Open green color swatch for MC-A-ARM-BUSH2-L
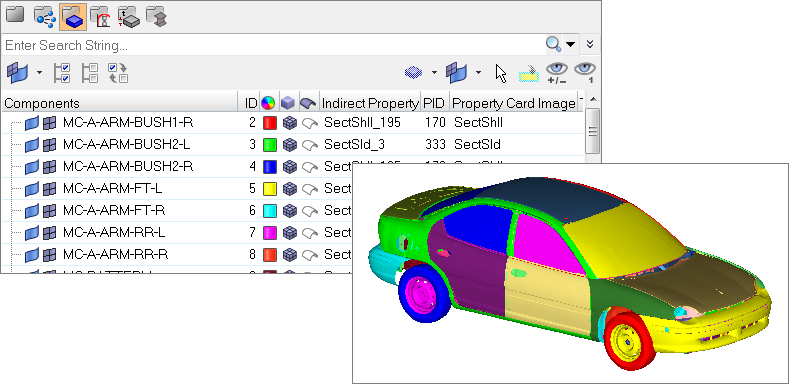789x384 pixels. coord(270,145)
